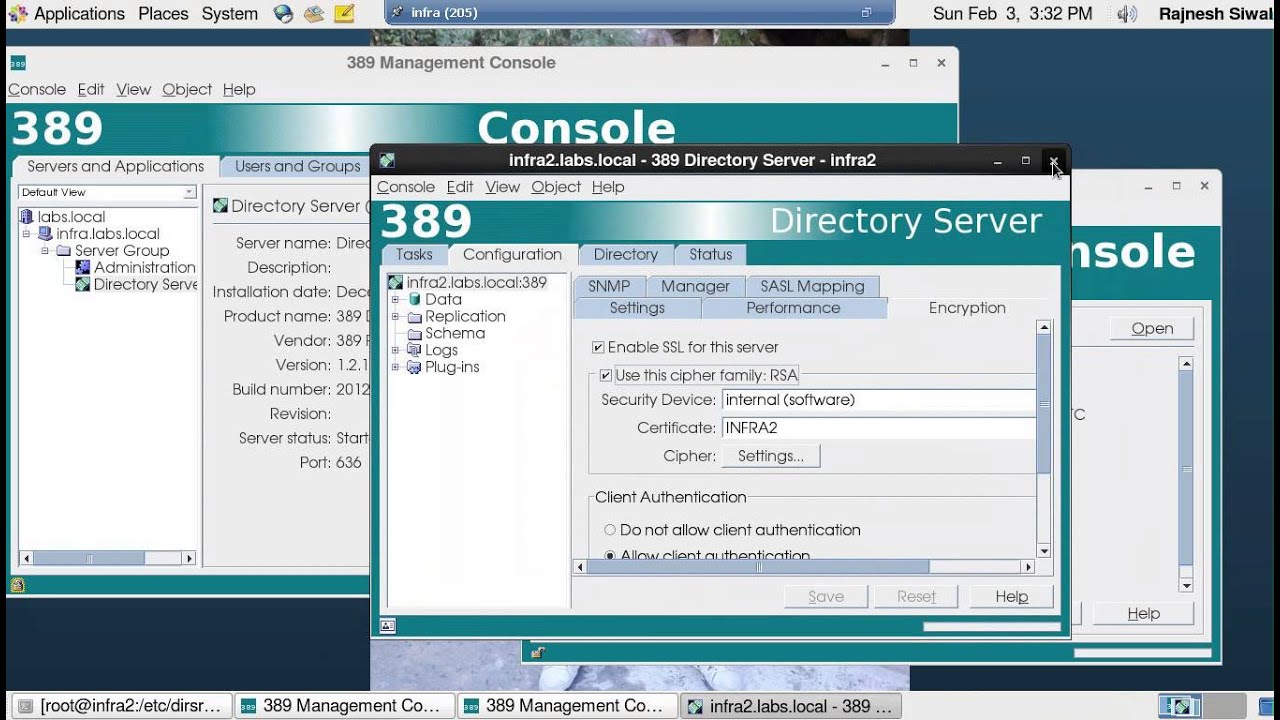Screen dimensions: 1280x720
Task: Open the Performance tab
Action: (x=793, y=308)
